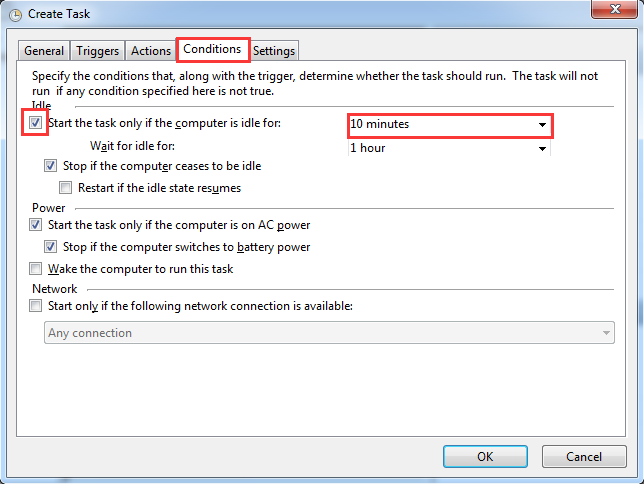Check Start only if network connection available

tap(35, 306)
